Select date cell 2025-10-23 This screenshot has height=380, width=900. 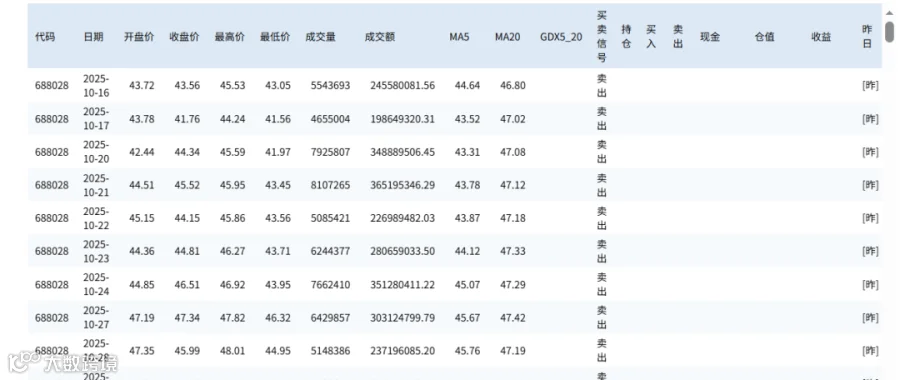point(96,251)
